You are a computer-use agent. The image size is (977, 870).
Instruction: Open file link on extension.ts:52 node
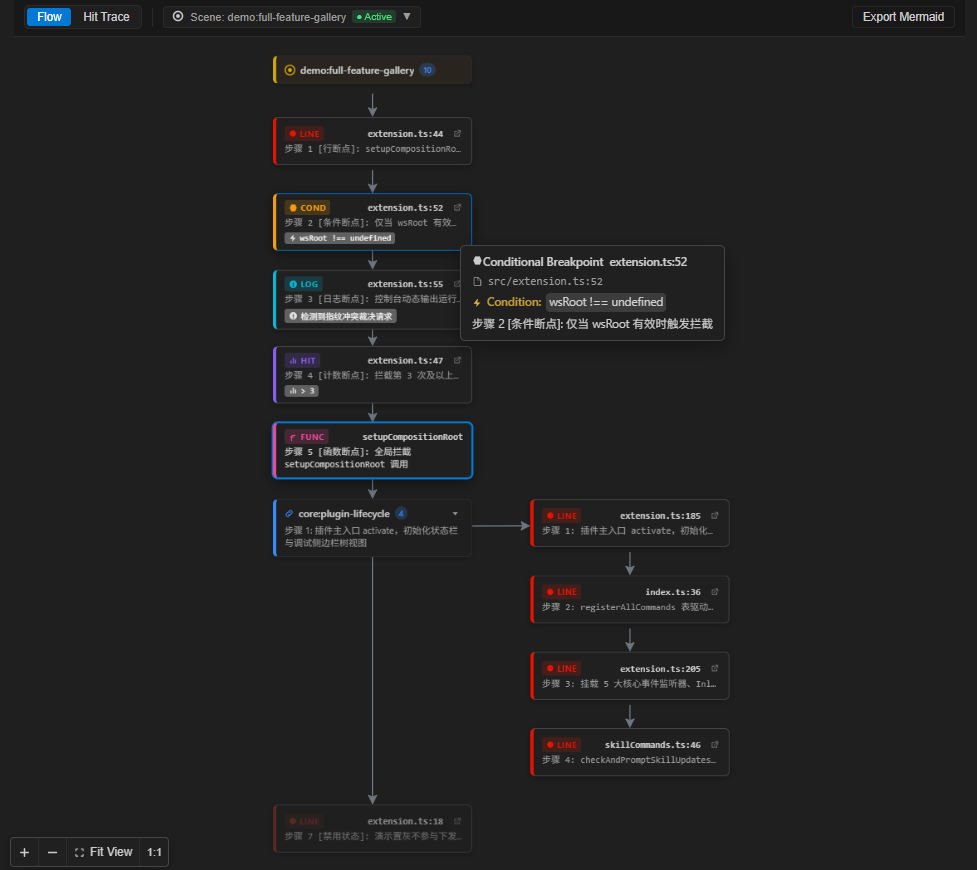457,208
